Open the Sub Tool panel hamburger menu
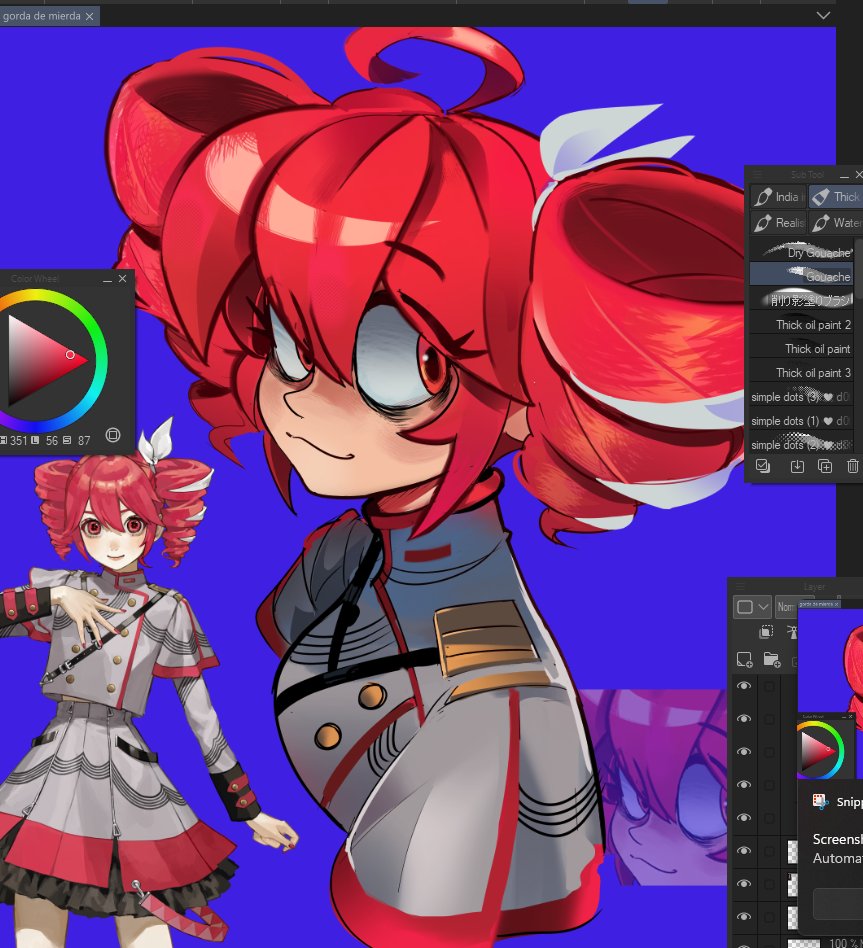Viewport: 863px width, 948px height. pyautogui.click(x=758, y=174)
